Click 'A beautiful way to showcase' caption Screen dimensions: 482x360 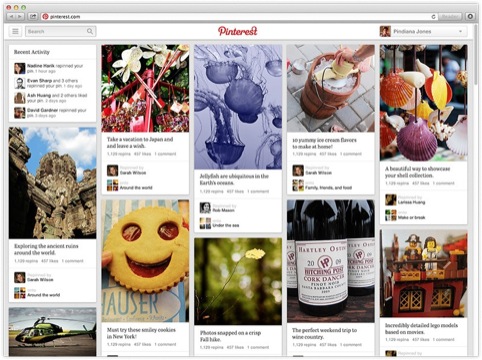(x=418, y=172)
